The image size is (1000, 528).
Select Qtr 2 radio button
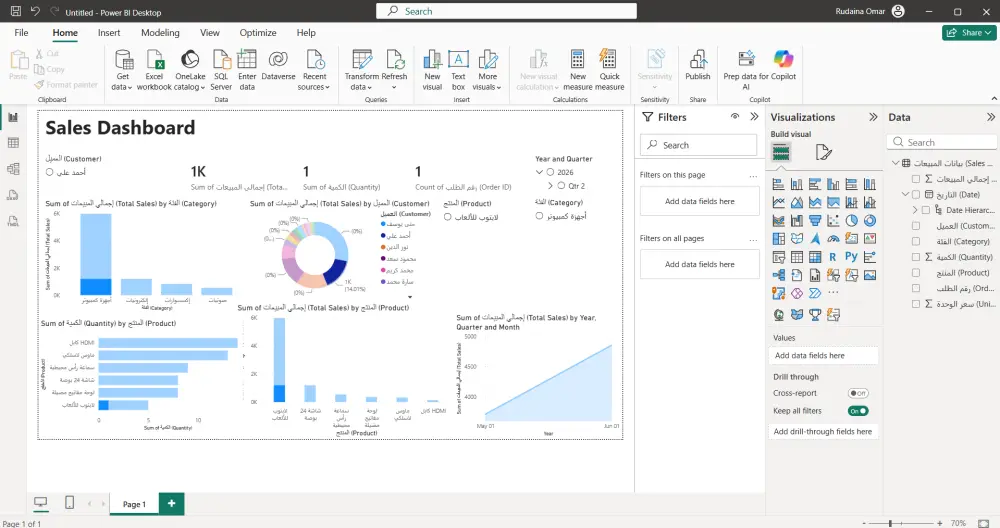[x=561, y=186]
